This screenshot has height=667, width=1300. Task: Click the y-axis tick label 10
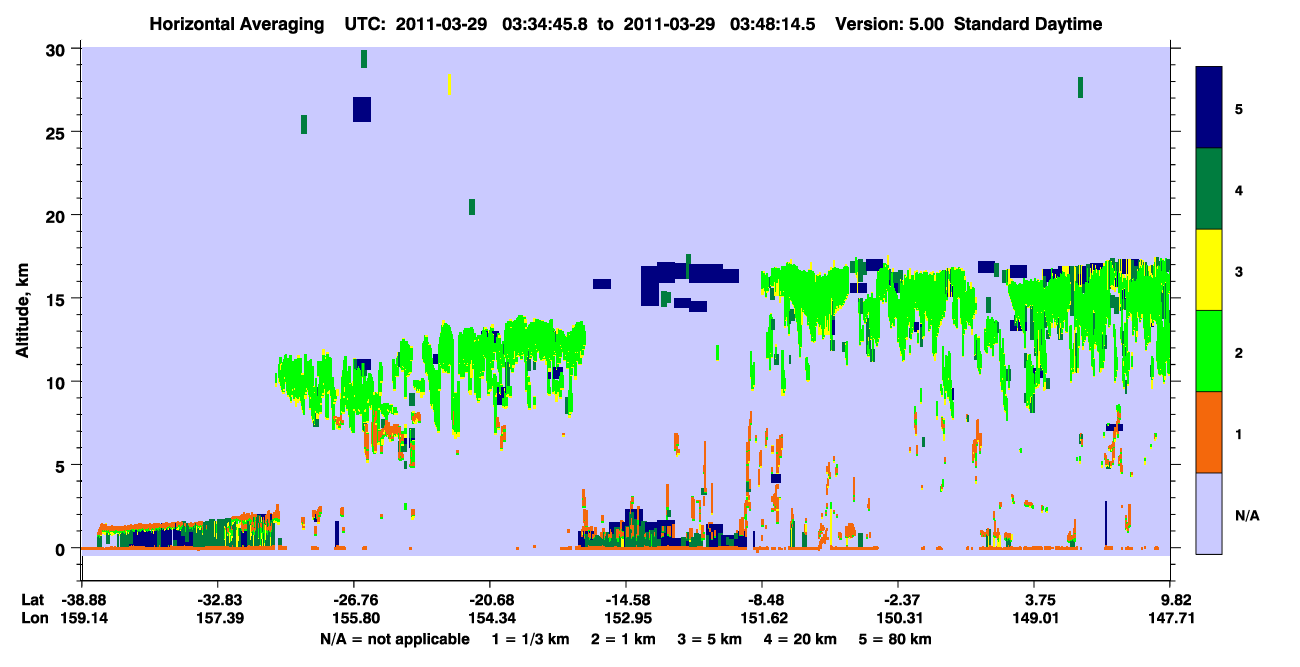58,382
